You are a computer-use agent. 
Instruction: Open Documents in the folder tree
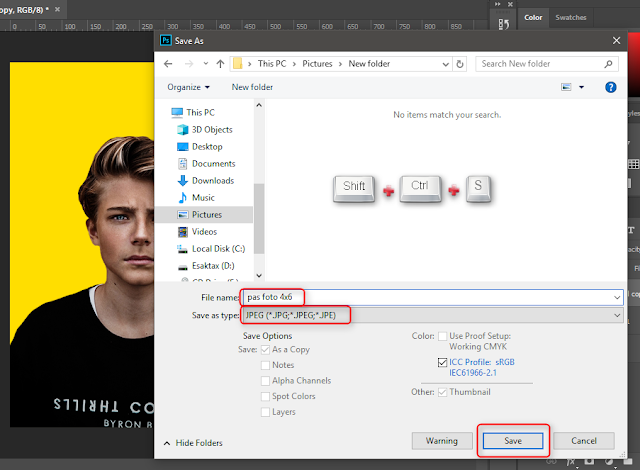[207, 164]
